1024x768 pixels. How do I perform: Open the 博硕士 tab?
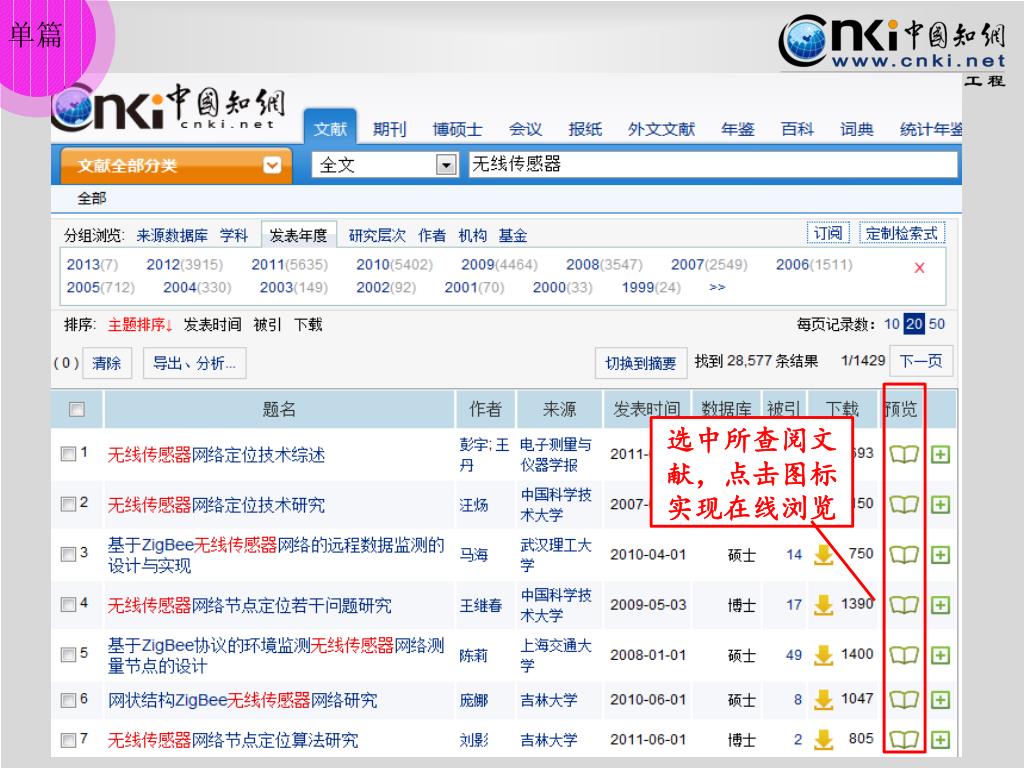click(x=457, y=129)
